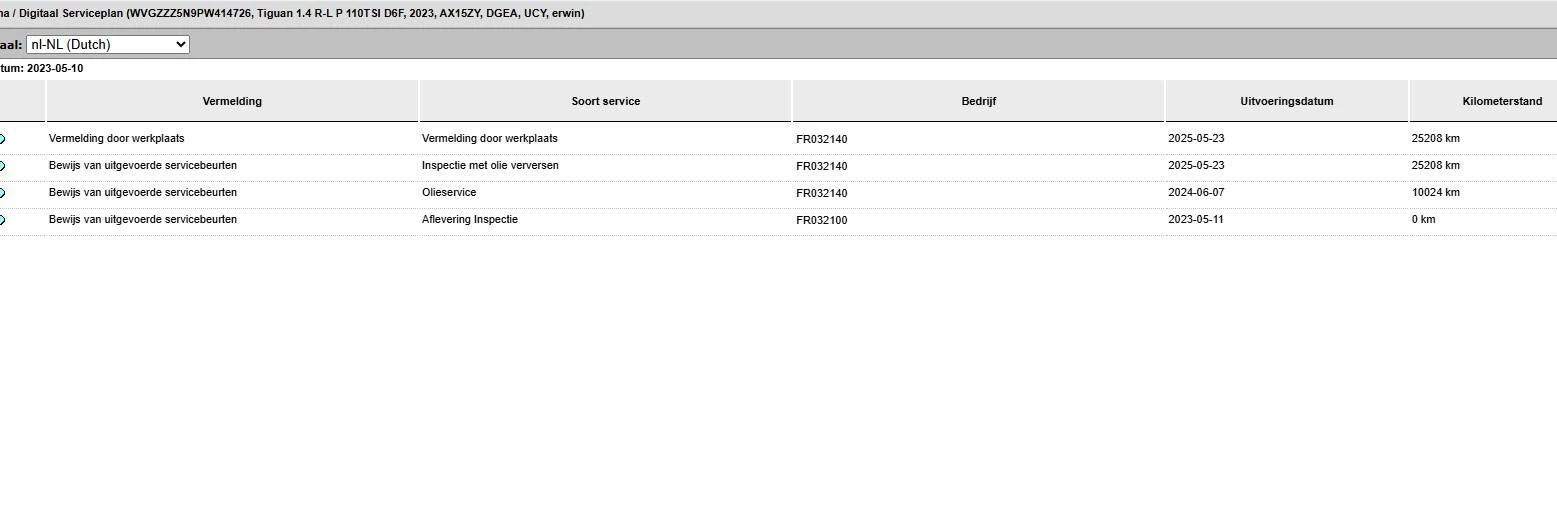The image size is (1557, 516).
Task: Select the Olieservice service type cell
Action: [449, 192]
